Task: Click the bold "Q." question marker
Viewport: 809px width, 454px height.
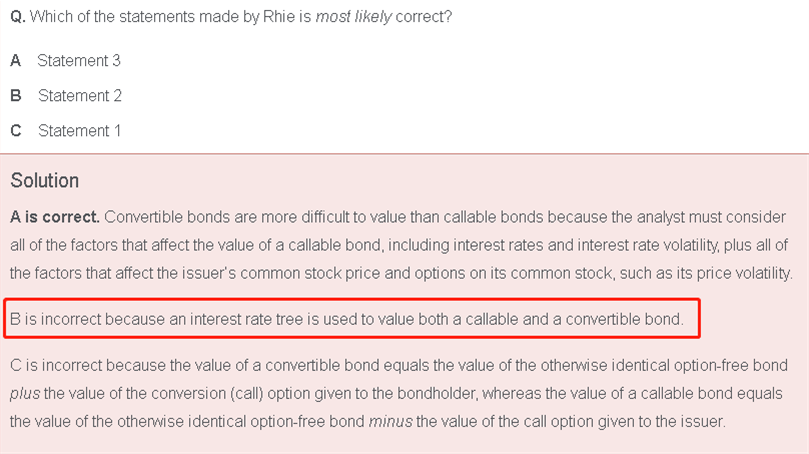Action: [x=18, y=19]
